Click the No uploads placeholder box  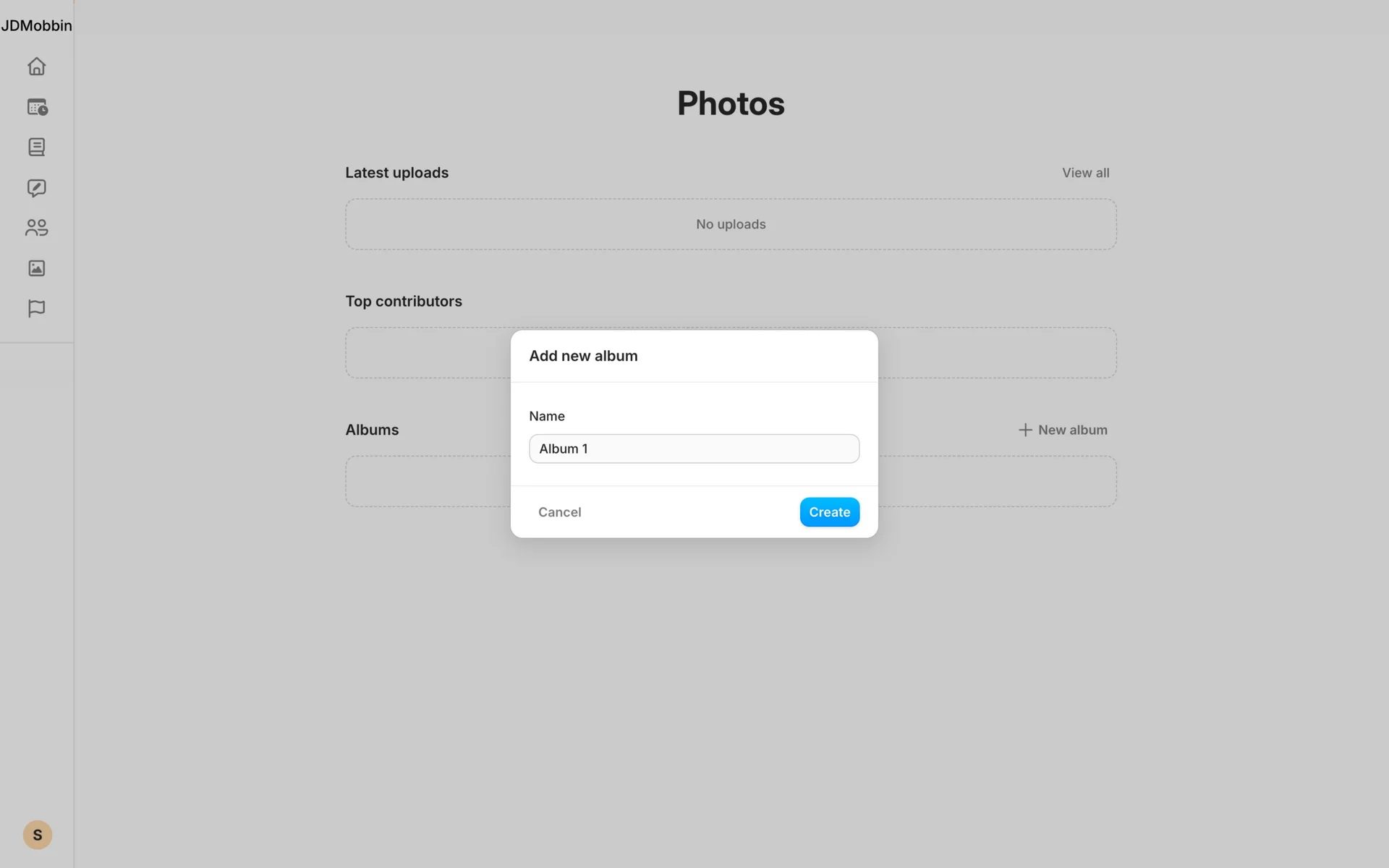coord(731,224)
